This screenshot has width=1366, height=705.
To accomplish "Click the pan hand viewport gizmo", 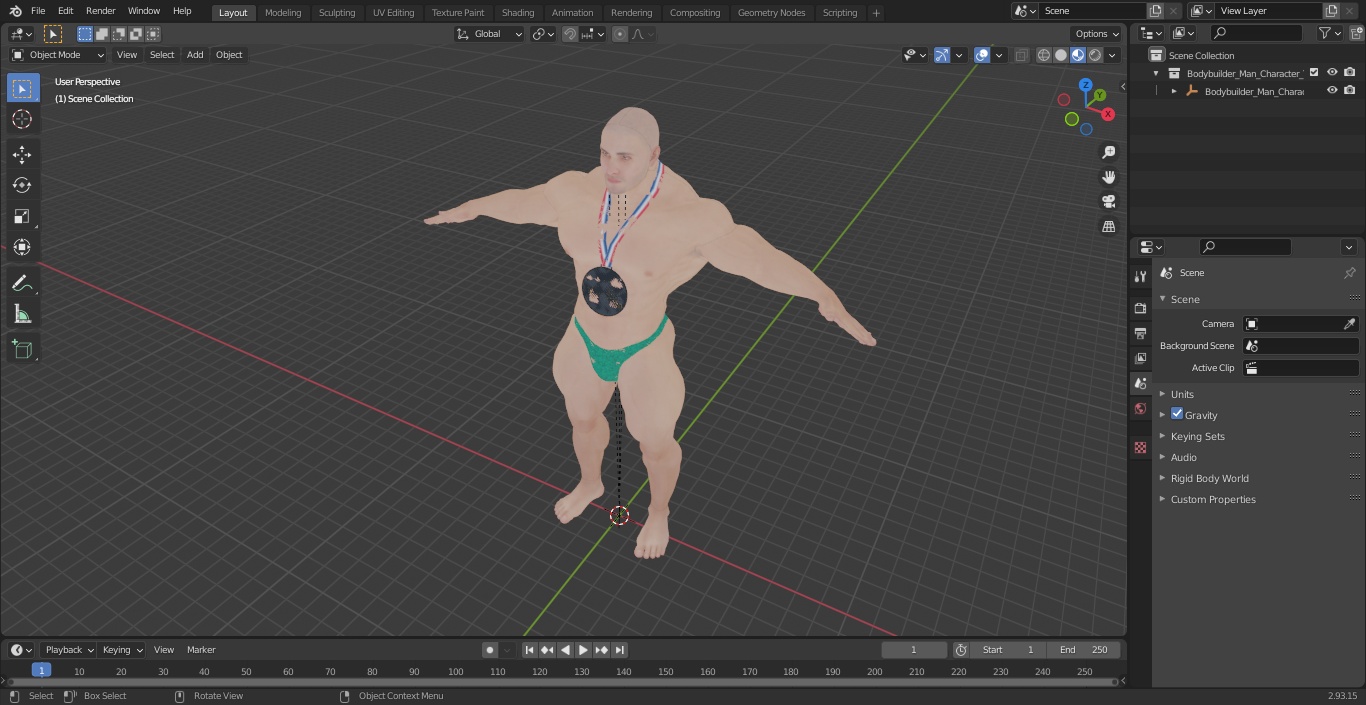I will pos(1108,177).
